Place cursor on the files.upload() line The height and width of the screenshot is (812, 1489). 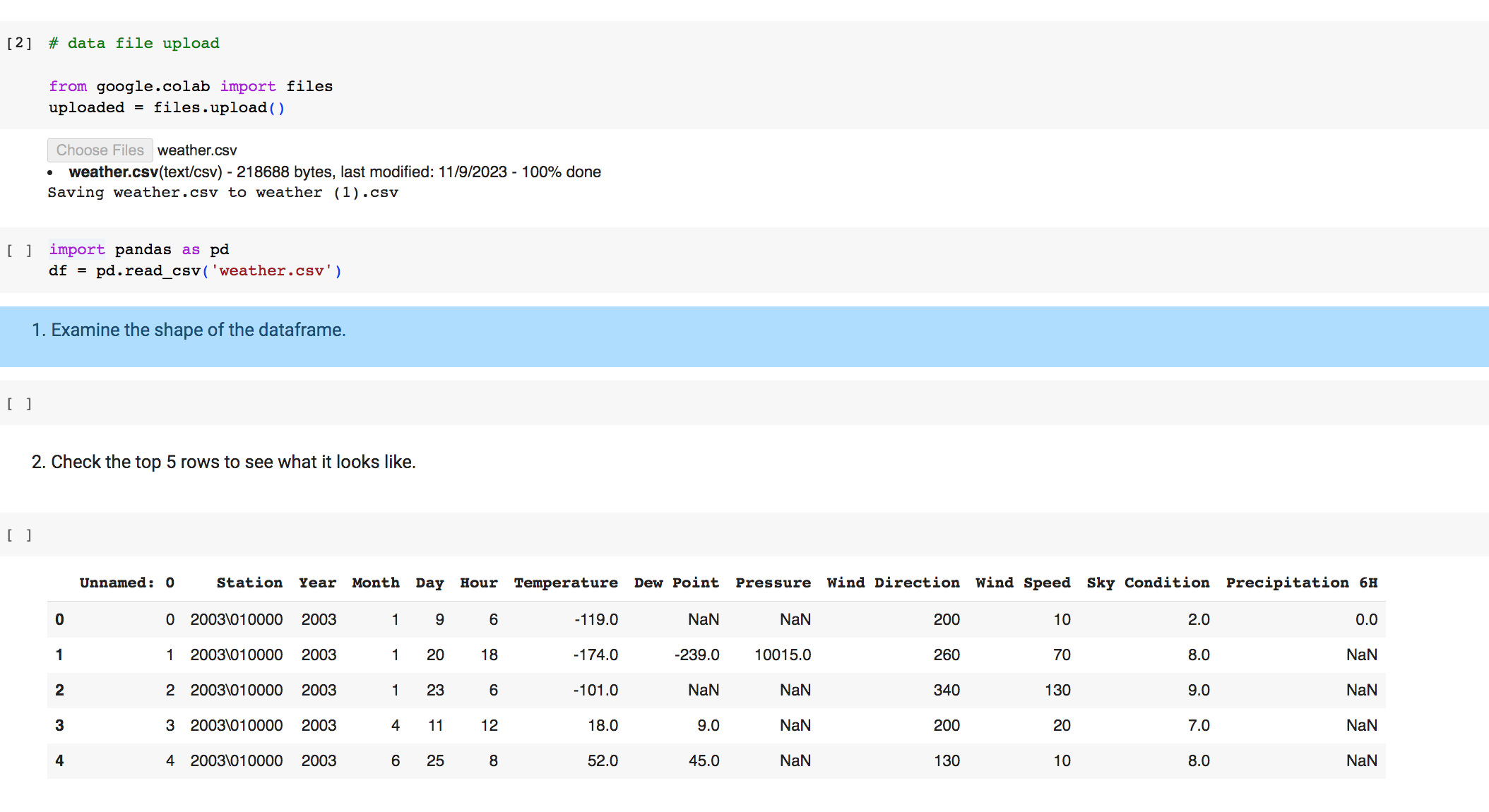point(167,108)
